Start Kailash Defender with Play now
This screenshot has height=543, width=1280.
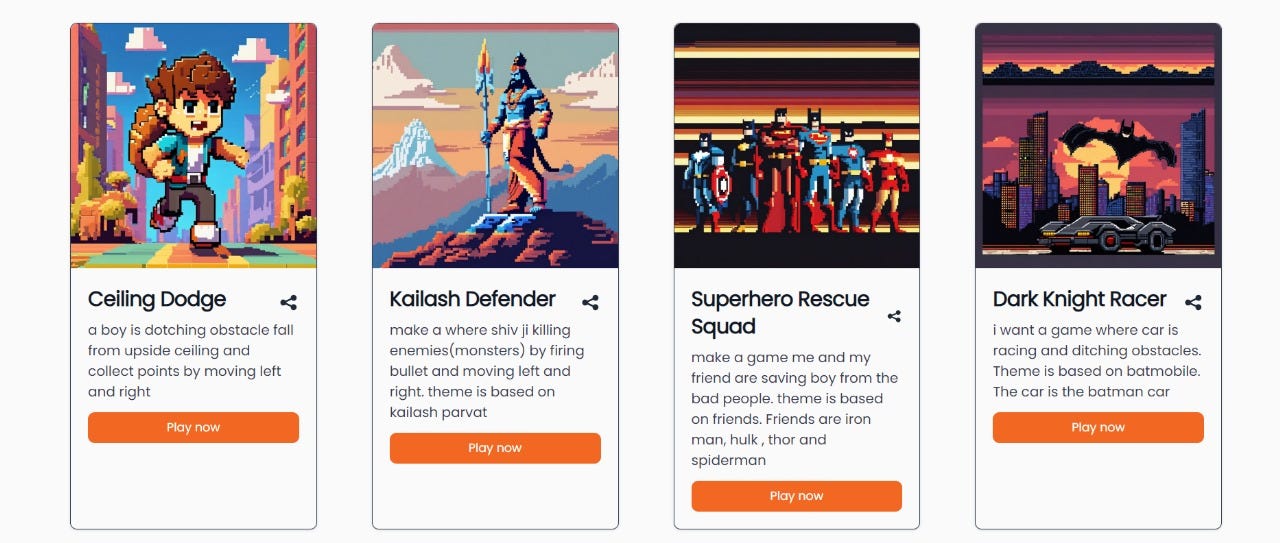495,448
